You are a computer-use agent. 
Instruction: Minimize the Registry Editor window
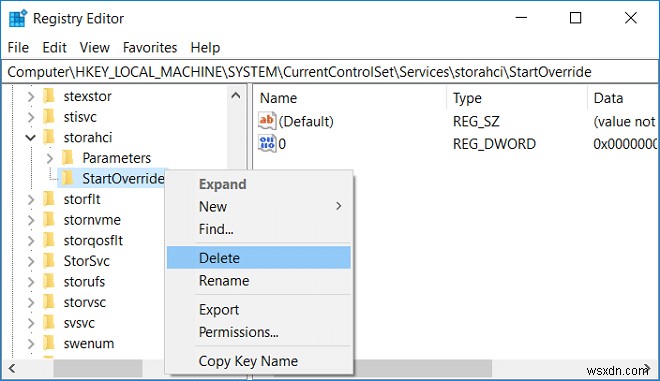coord(521,18)
